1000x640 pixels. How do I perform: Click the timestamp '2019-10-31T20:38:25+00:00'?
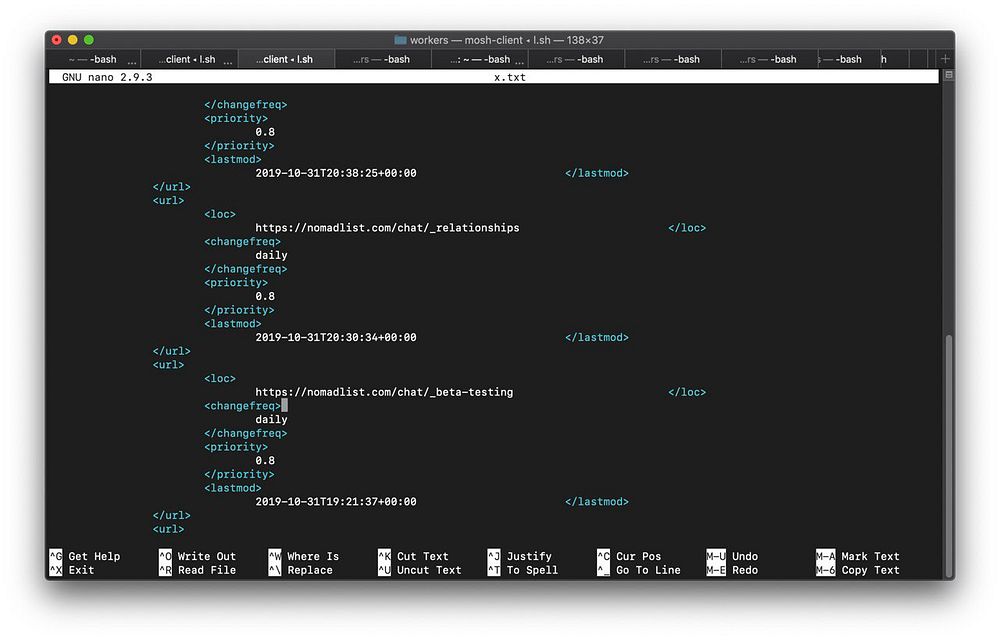(x=335, y=173)
